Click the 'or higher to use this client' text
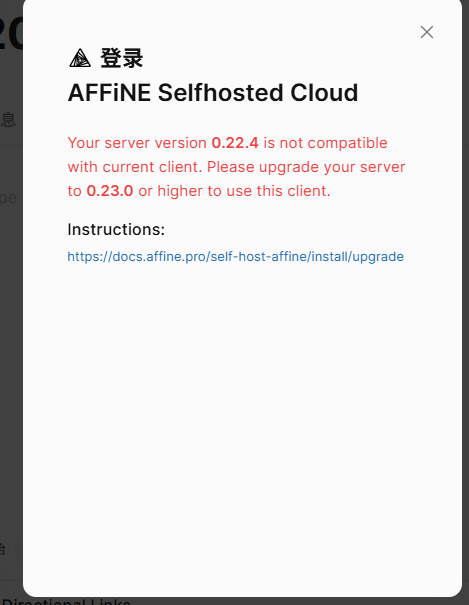Screen dimensions: 469x605 coord(234,191)
